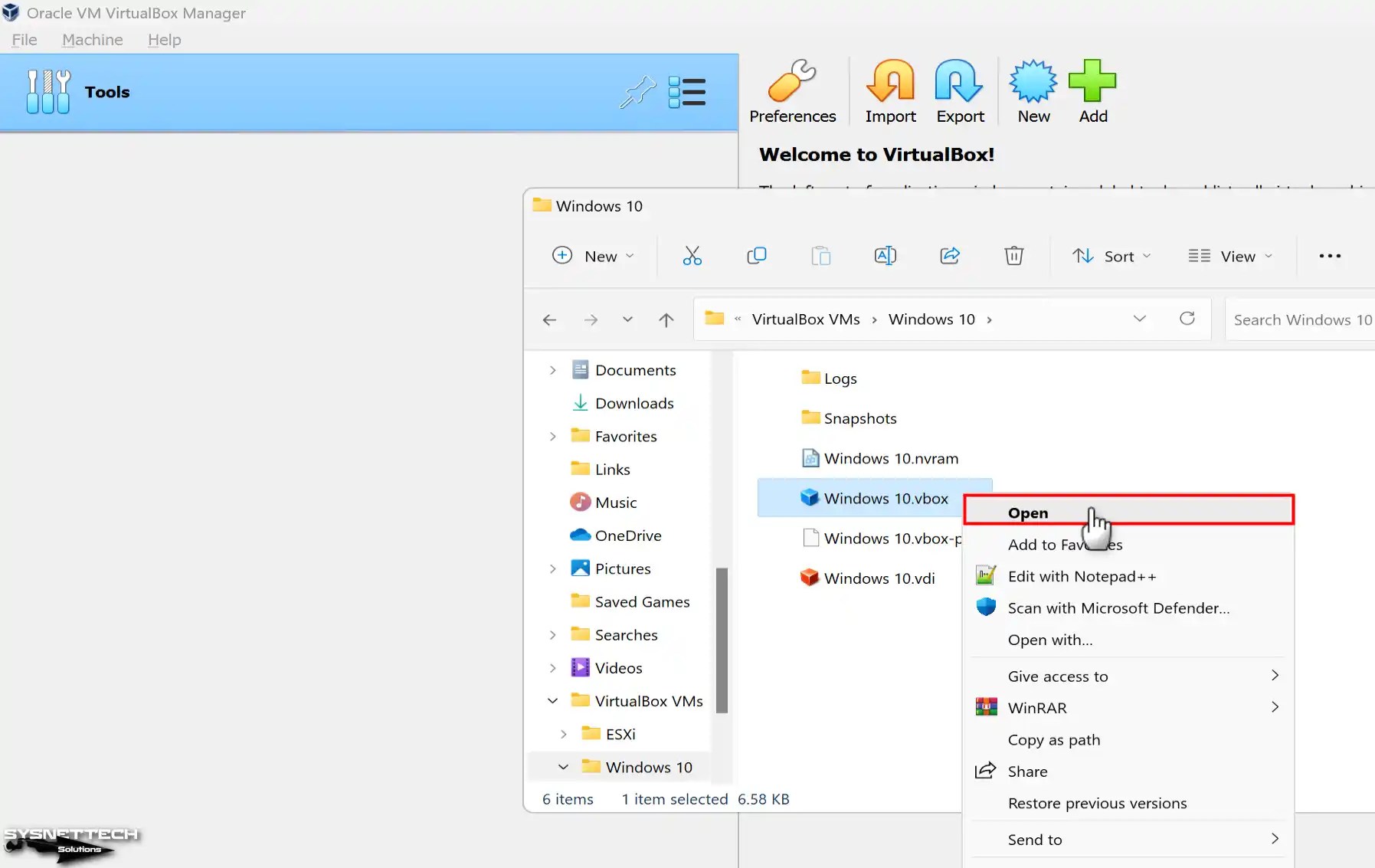1375x868 pixels.
Task: Click the Delete trash icon
Action: 1013,256
